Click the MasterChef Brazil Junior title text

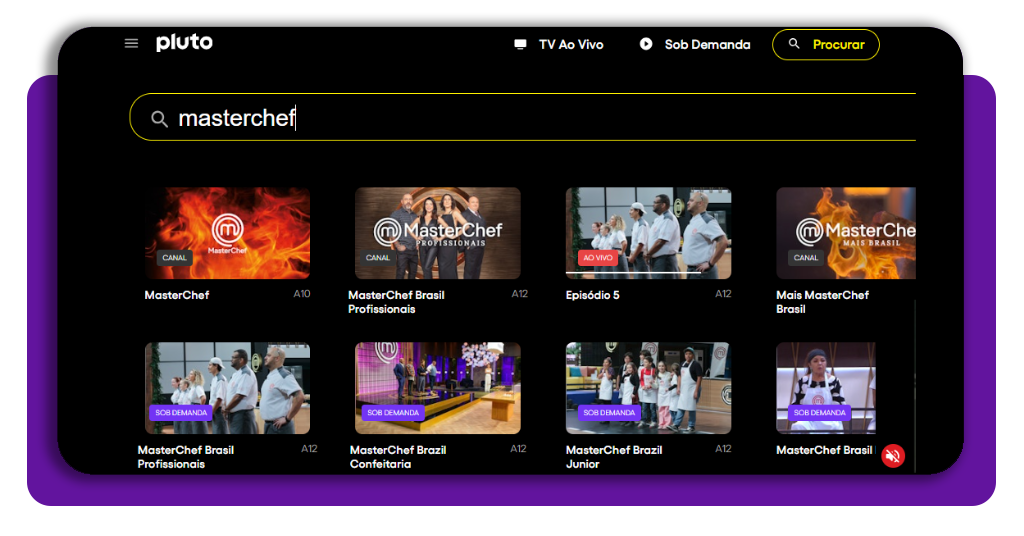click(614, 457)
